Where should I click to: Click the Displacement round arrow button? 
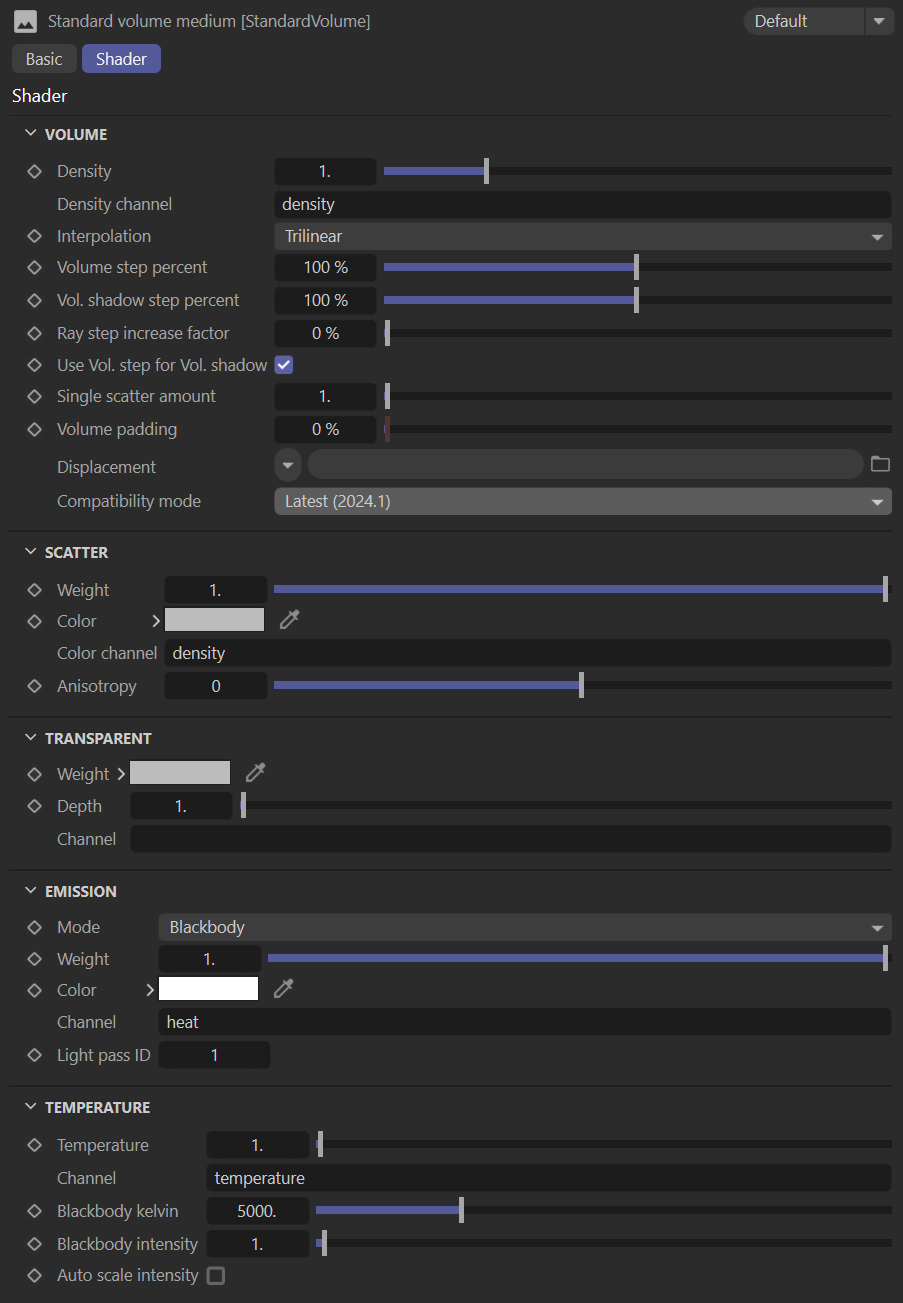(x=288, y=465)
